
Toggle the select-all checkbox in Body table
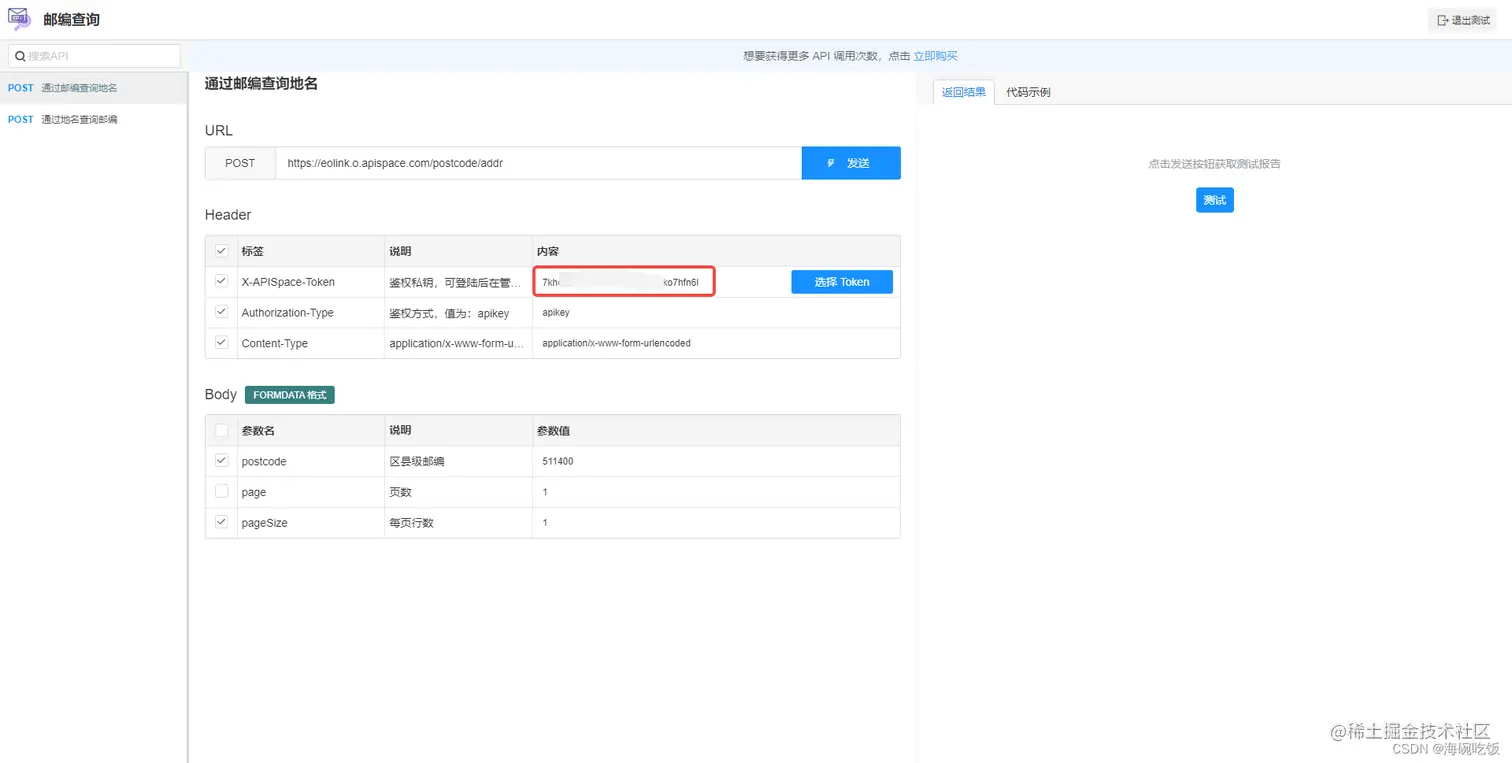click(x=221, y=430)
